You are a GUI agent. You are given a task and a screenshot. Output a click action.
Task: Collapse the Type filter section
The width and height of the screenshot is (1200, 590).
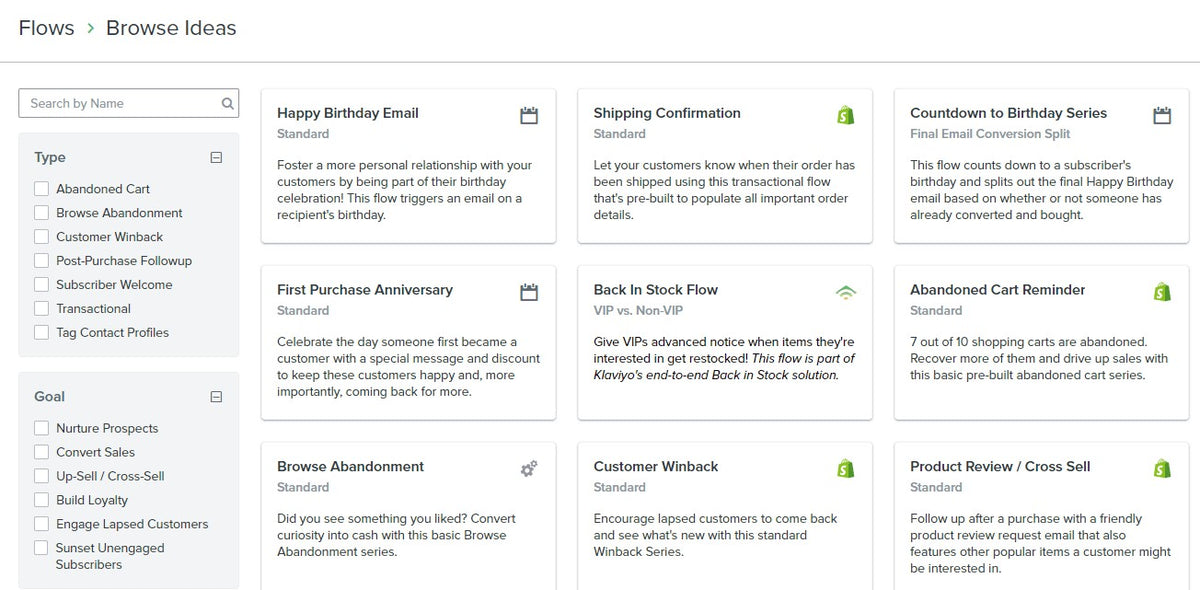click(x=216, y=157)
